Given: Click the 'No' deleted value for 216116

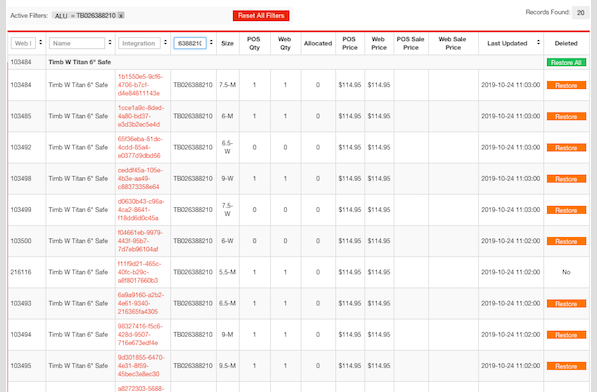Looking at the screenshot, I should pyautogui.click(x=566, y=272).
